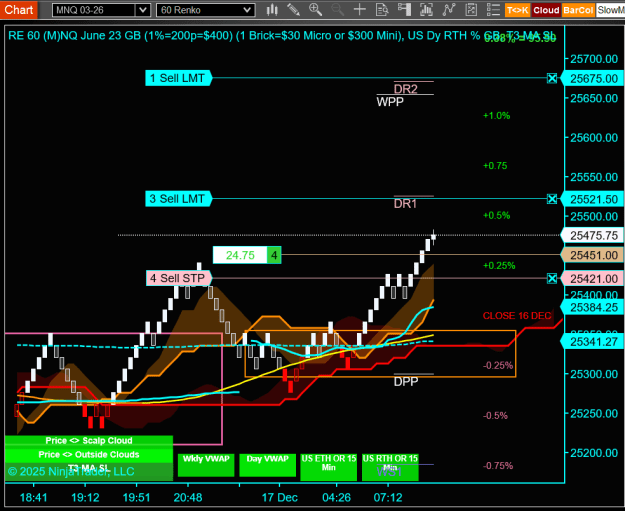Click the zoom in magnifier icon
Image resolution: width=625 pixels, height=511 pixels.
click(315, 10)
